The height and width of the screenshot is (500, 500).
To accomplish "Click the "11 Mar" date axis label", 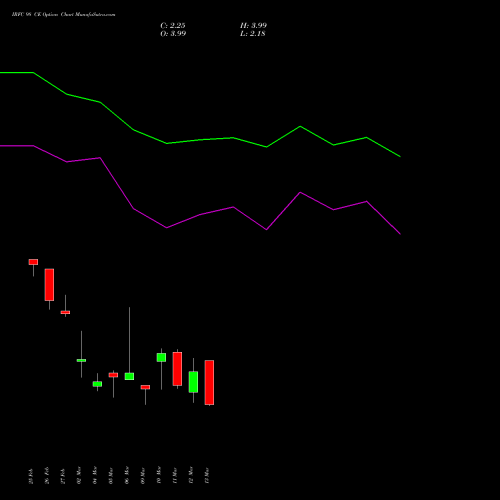I will 175,476.
